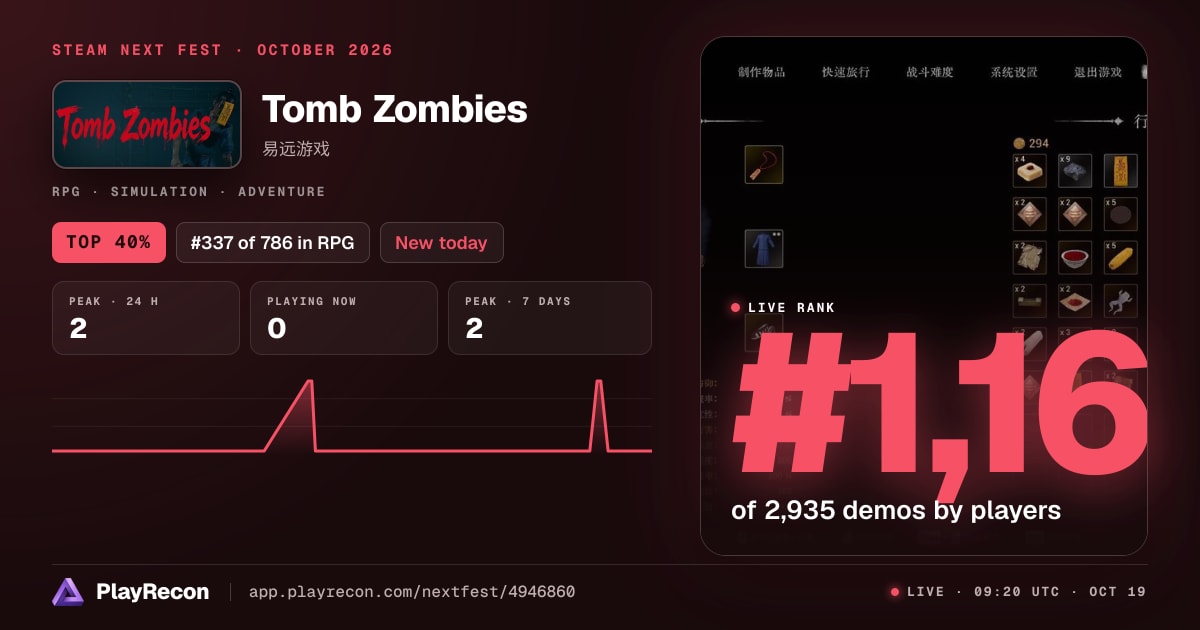Click the developer name 易远游戏
The height and width of the screenshot is (630, 1200).
coord(296,149)
